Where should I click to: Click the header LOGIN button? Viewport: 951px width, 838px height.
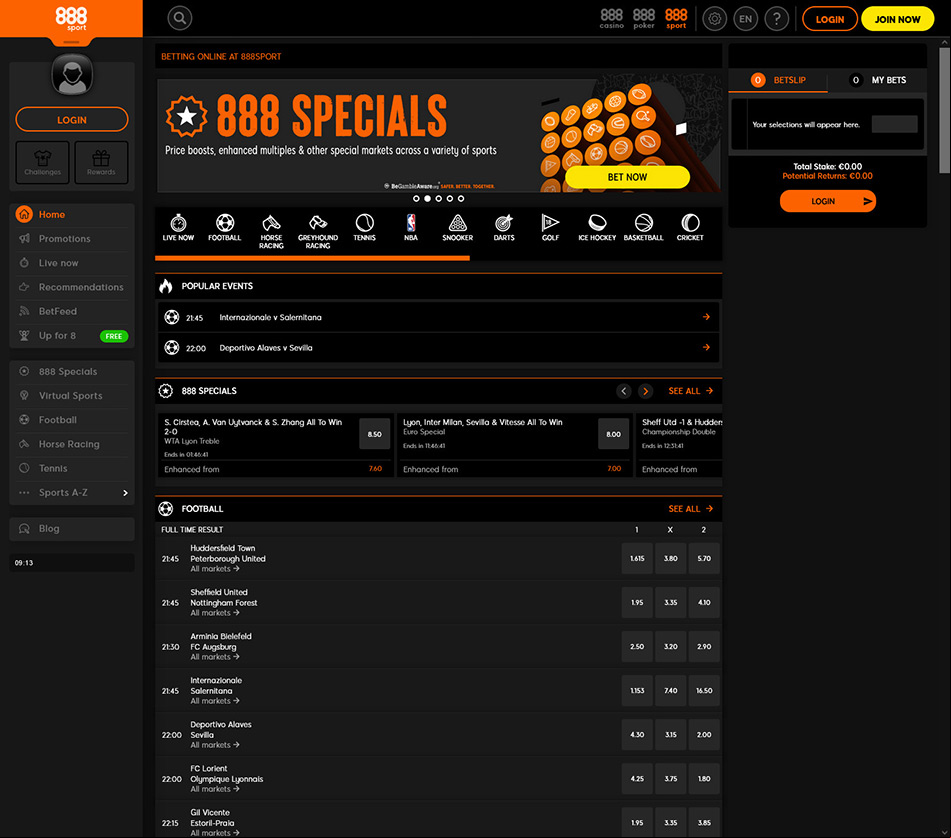coord(830,19)
